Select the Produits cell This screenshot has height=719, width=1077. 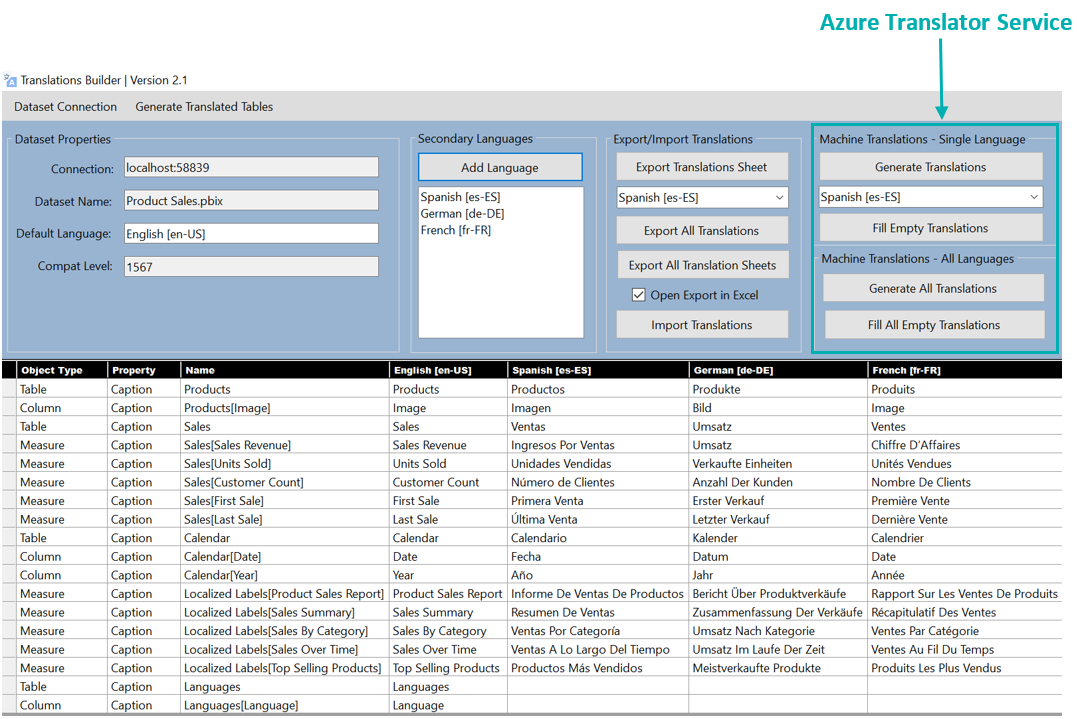point(964,389)
